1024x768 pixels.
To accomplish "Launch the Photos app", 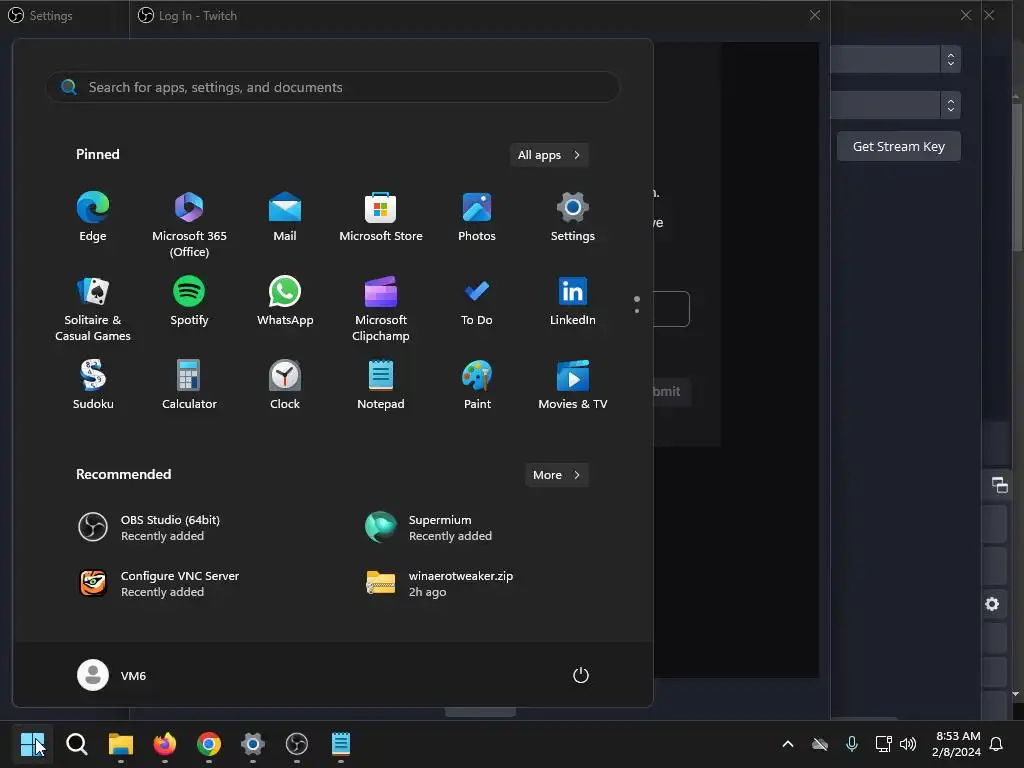I will (477, 217).
